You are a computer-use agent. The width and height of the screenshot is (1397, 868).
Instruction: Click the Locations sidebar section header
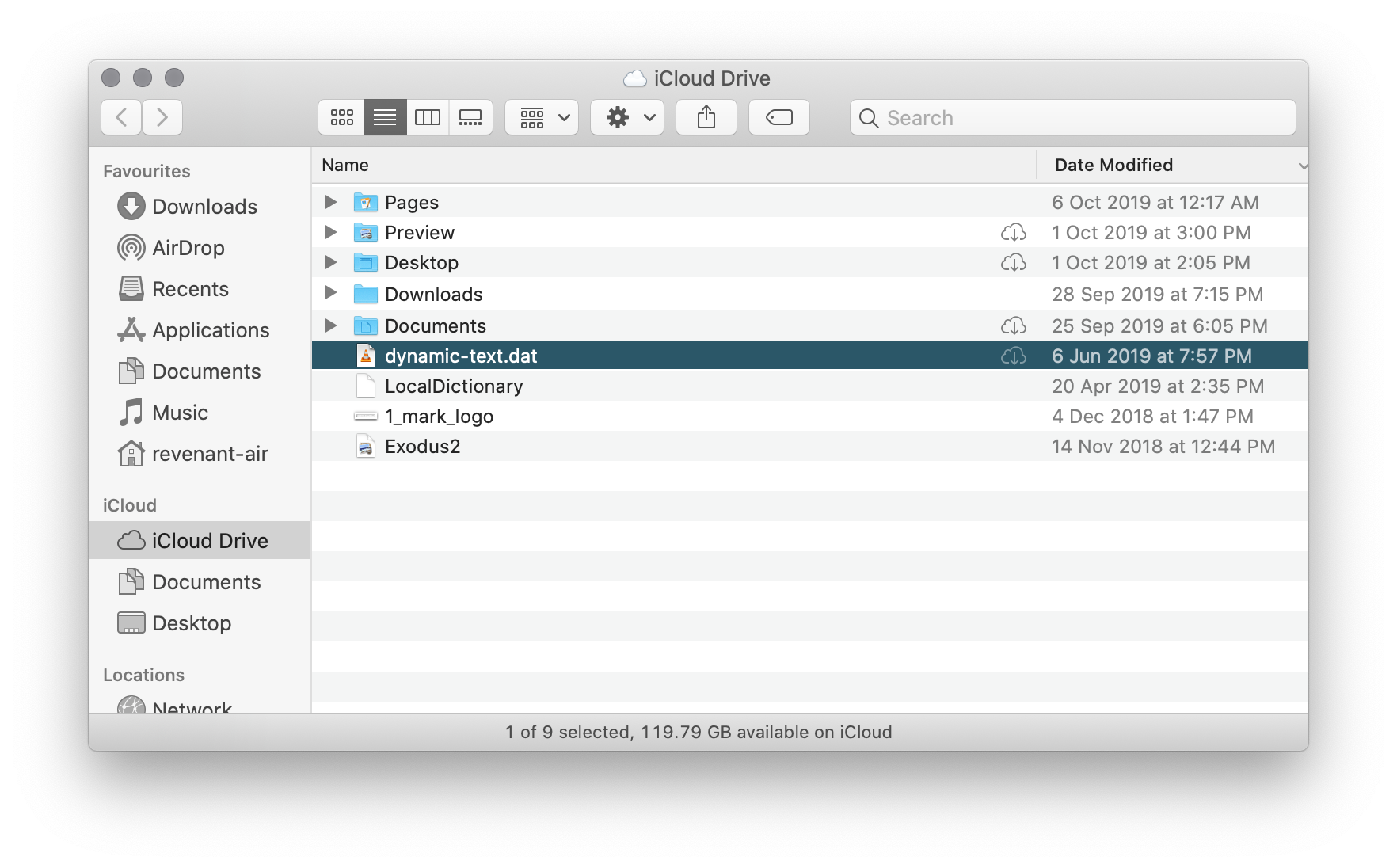(x=143, y=675)
